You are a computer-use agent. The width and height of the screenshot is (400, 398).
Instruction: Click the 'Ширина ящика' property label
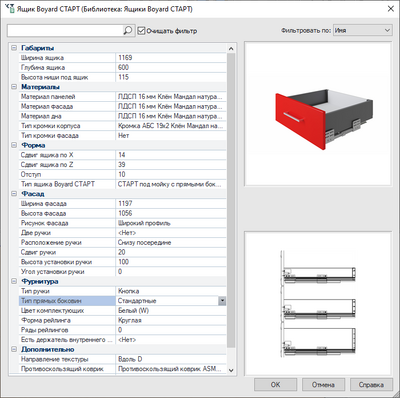[x=42, y=58]
